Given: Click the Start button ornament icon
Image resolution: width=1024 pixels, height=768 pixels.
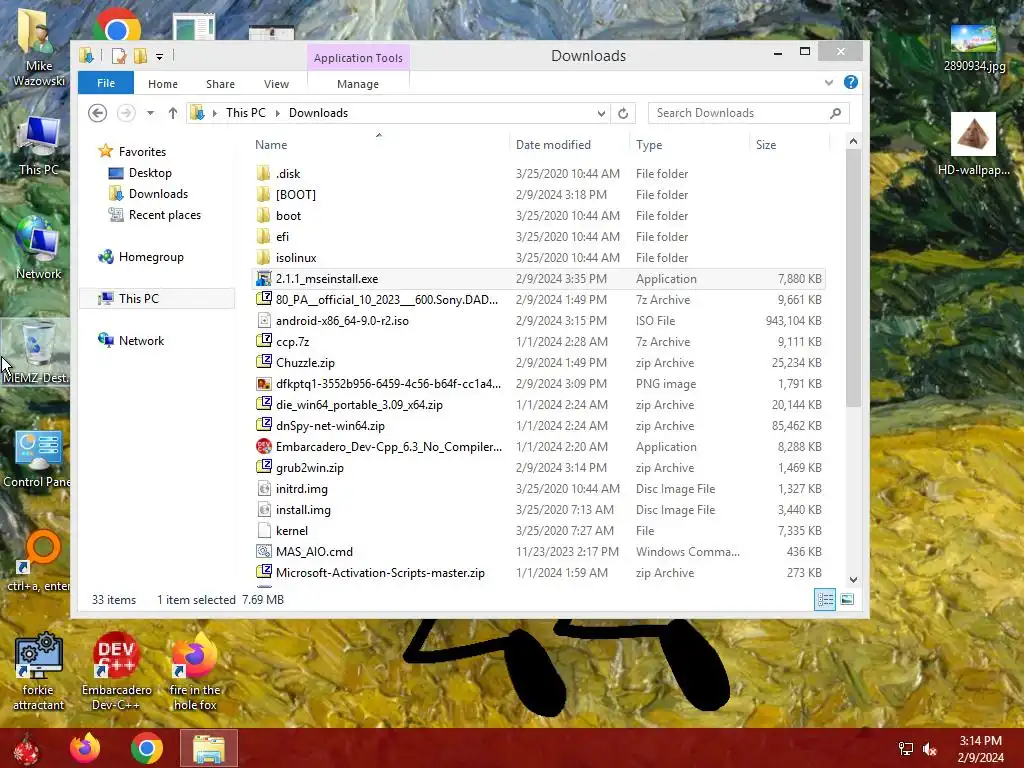Looking at the screenshot, I should (x=26, y=749).
